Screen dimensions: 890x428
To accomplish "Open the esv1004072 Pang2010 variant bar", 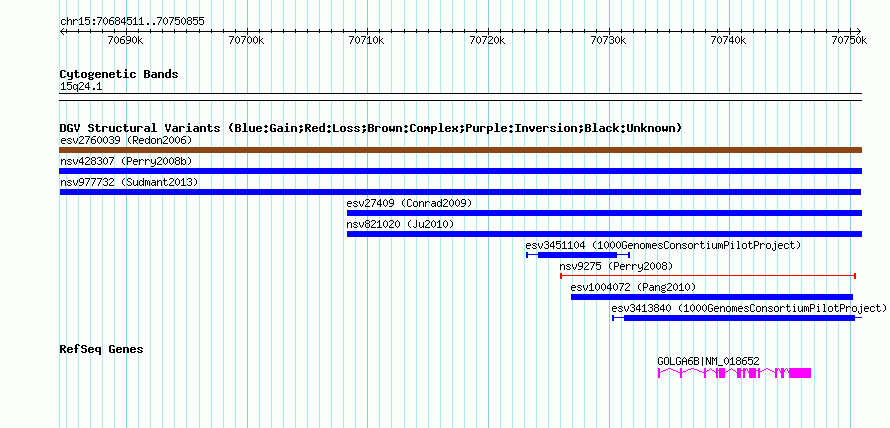I will (x=712, y=297).
